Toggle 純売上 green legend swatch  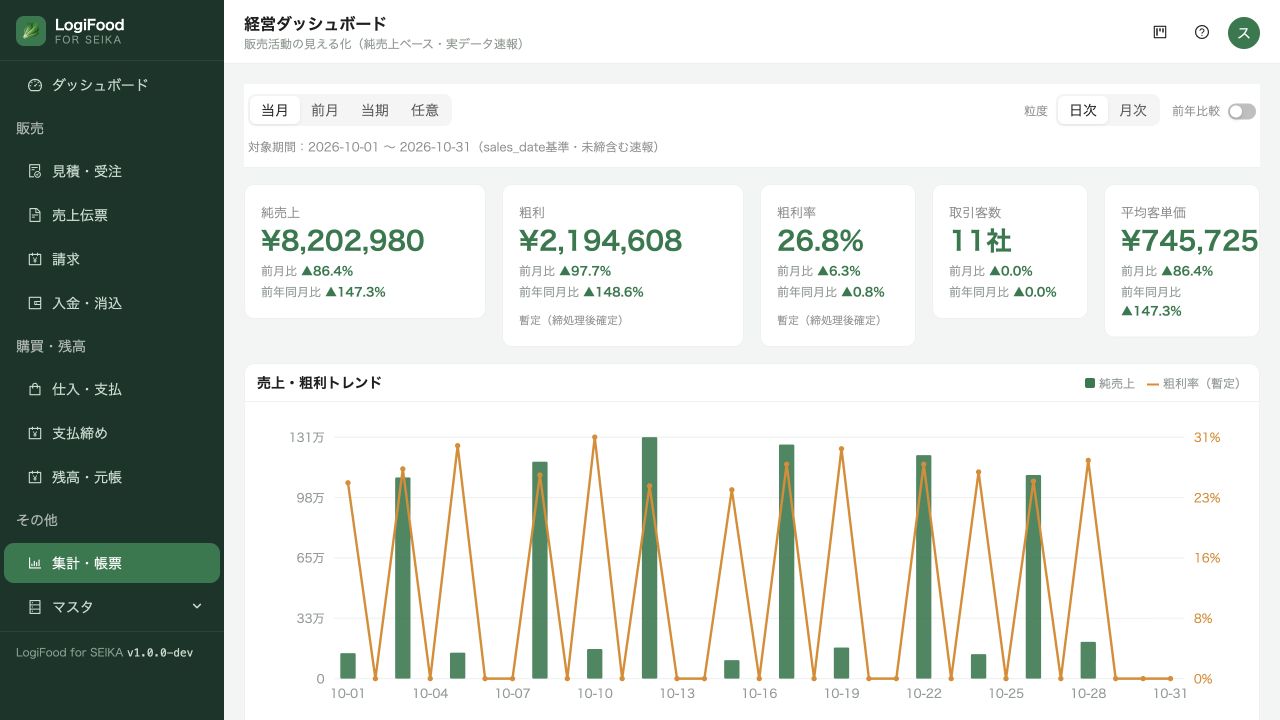coord(1090,383)
